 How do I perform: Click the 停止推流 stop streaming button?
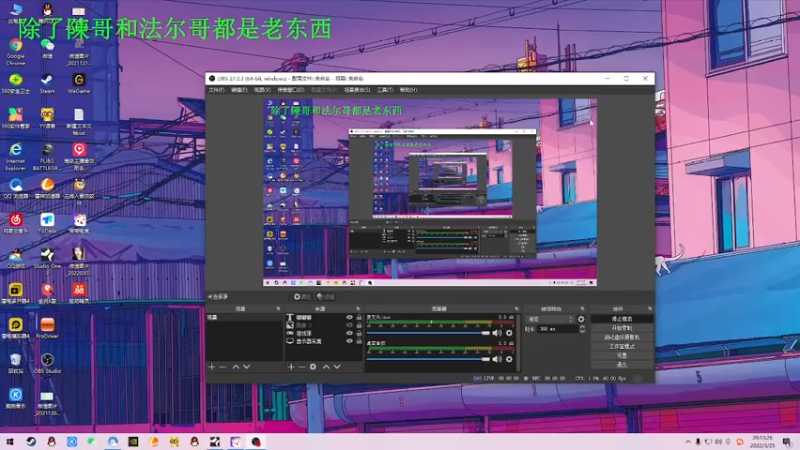point(621,319)
